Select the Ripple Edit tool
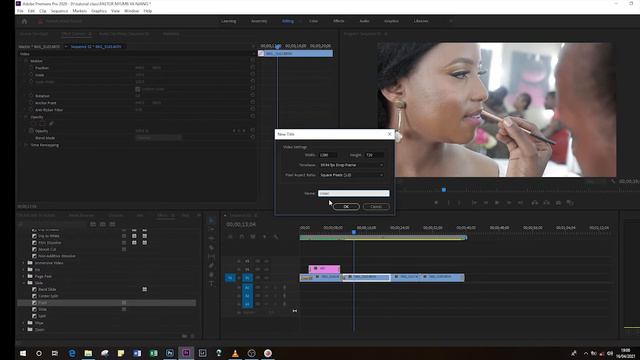 pyautogui.click(x=211, y=238)
